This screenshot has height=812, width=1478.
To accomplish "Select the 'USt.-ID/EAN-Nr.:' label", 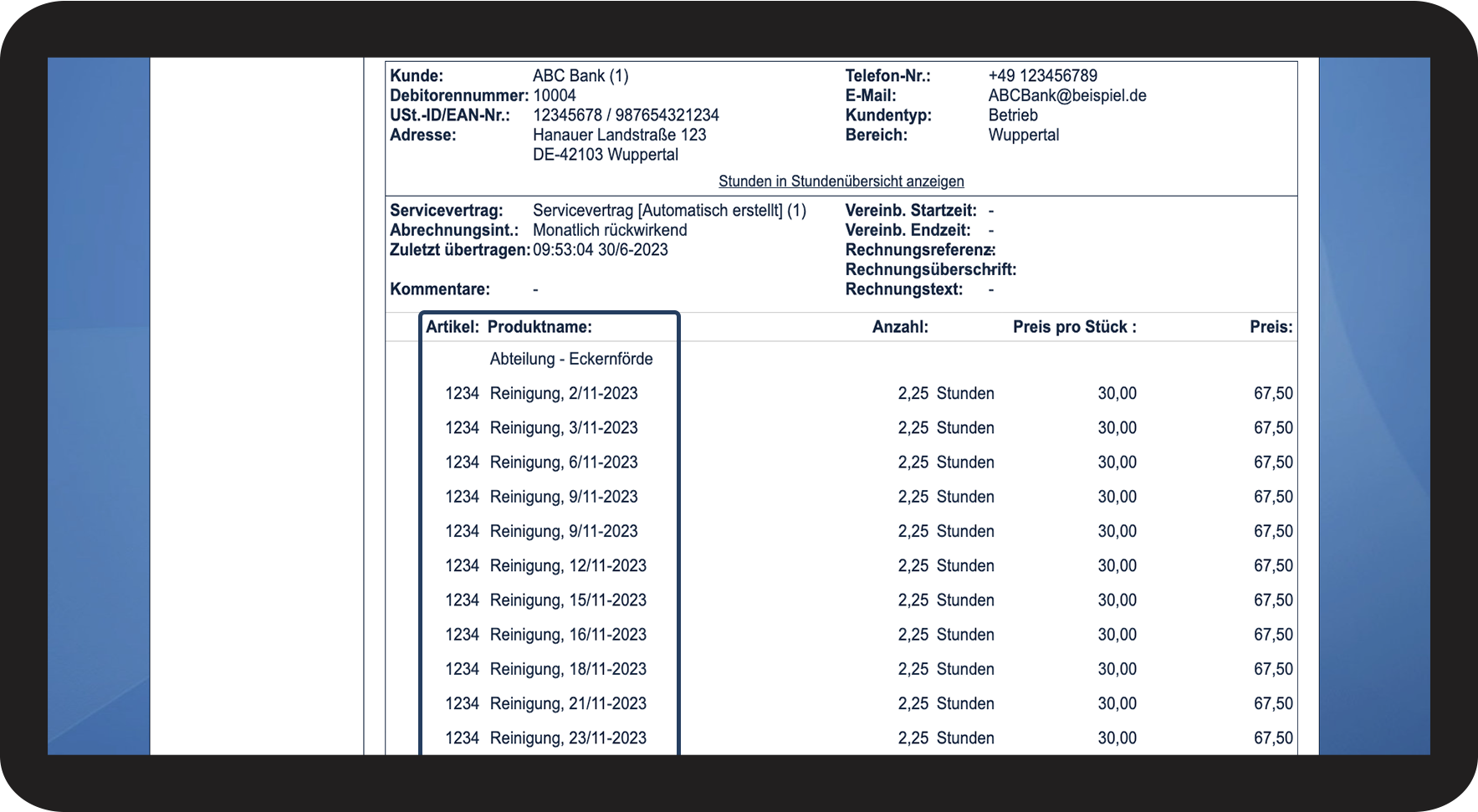I will click(x=450, y=115).
